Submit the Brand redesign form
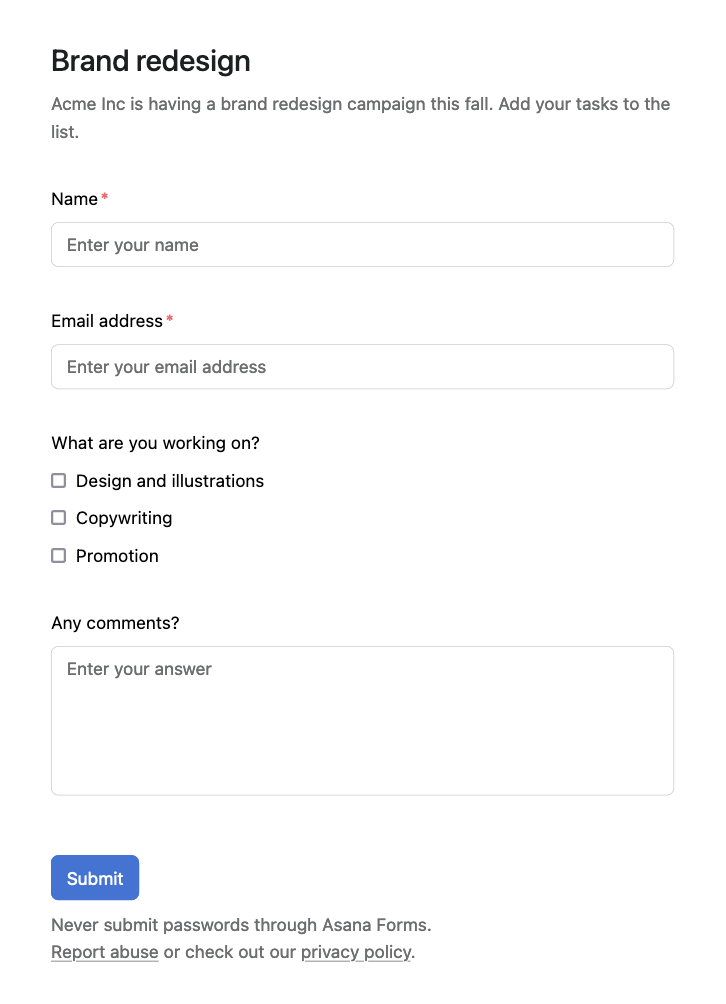Screen dimensions: 726x1004 click(95, 878)
